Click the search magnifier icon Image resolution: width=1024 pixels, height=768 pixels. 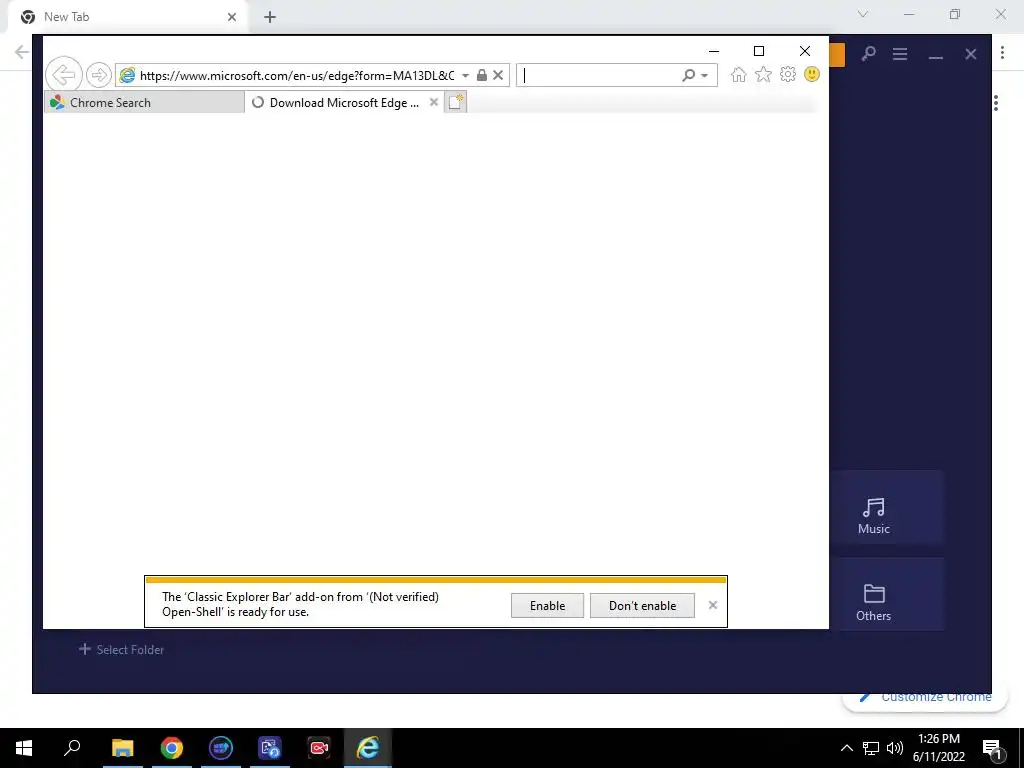pyautogui.click(x=688, y=75)
